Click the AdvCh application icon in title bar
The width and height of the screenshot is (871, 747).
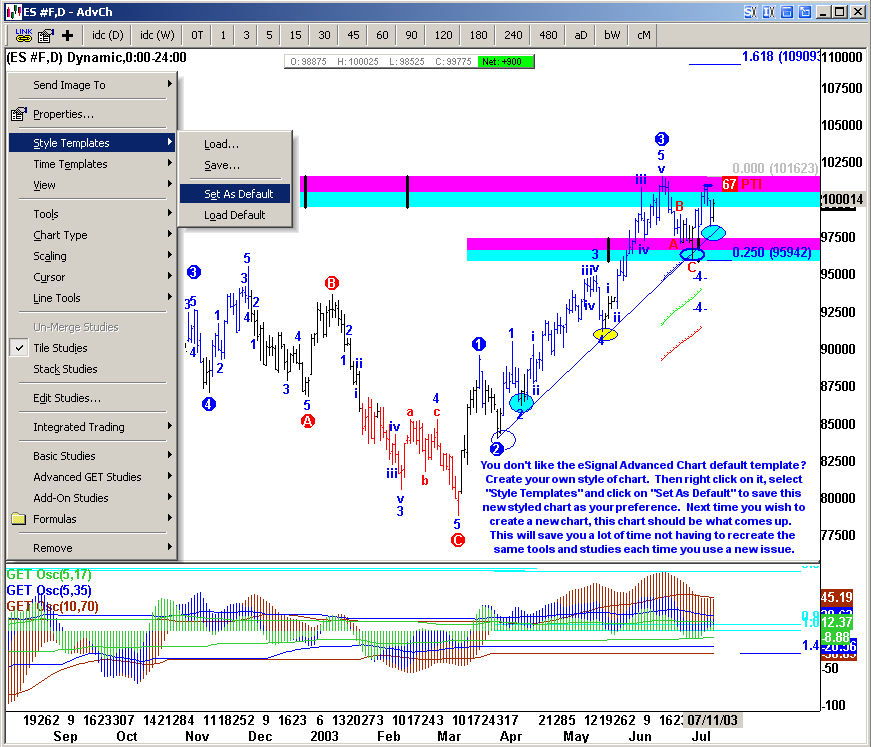[14, 12]
